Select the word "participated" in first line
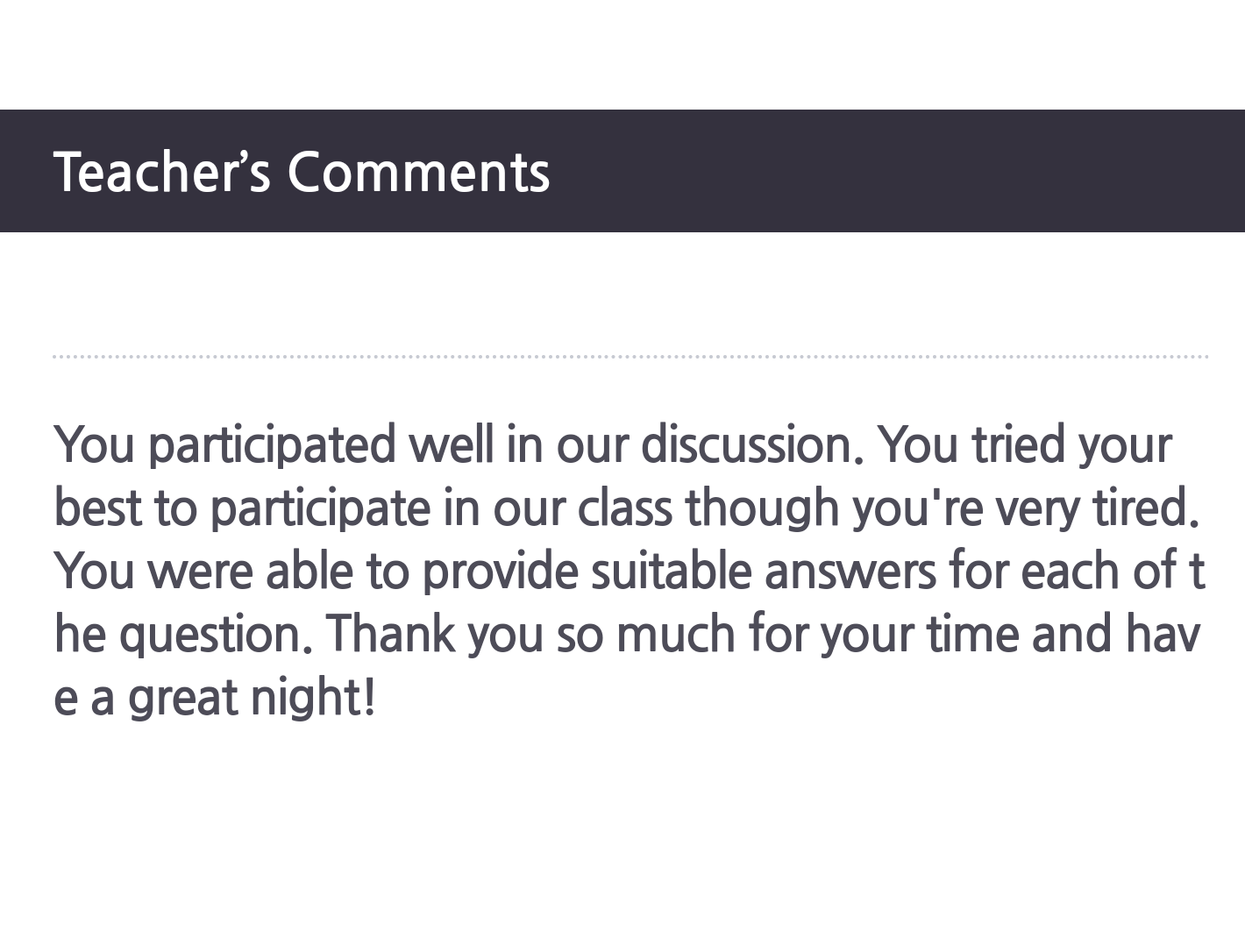Viewport: 1245px width, 952px height. (271, 444)
